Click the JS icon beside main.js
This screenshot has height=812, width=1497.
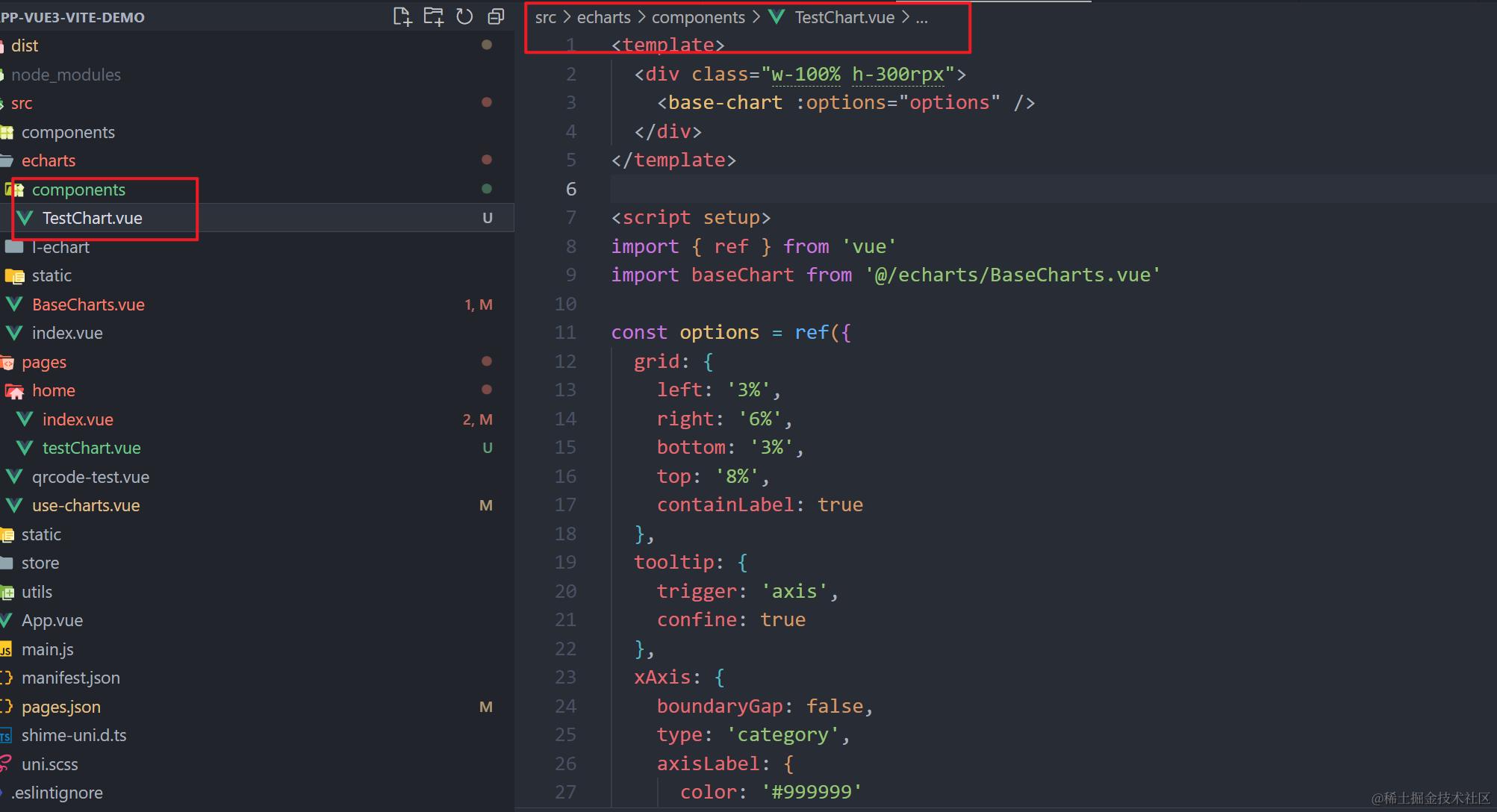click(6, 650)
